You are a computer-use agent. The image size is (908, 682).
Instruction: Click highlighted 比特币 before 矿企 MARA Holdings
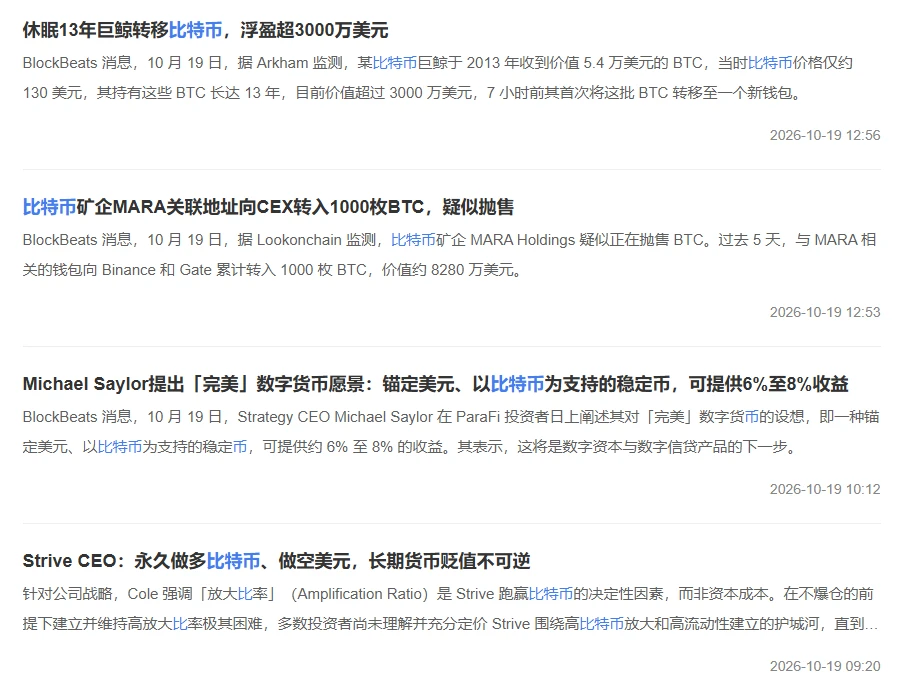[413, 240]
